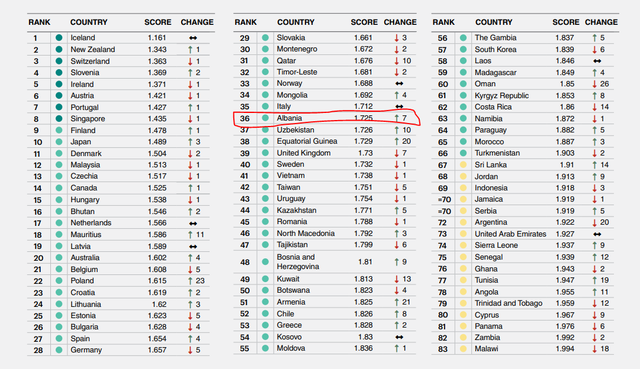This screenshot has width=640, height=369.
Task: Select the country name Timor-Leste
Action: pos(297,72)
